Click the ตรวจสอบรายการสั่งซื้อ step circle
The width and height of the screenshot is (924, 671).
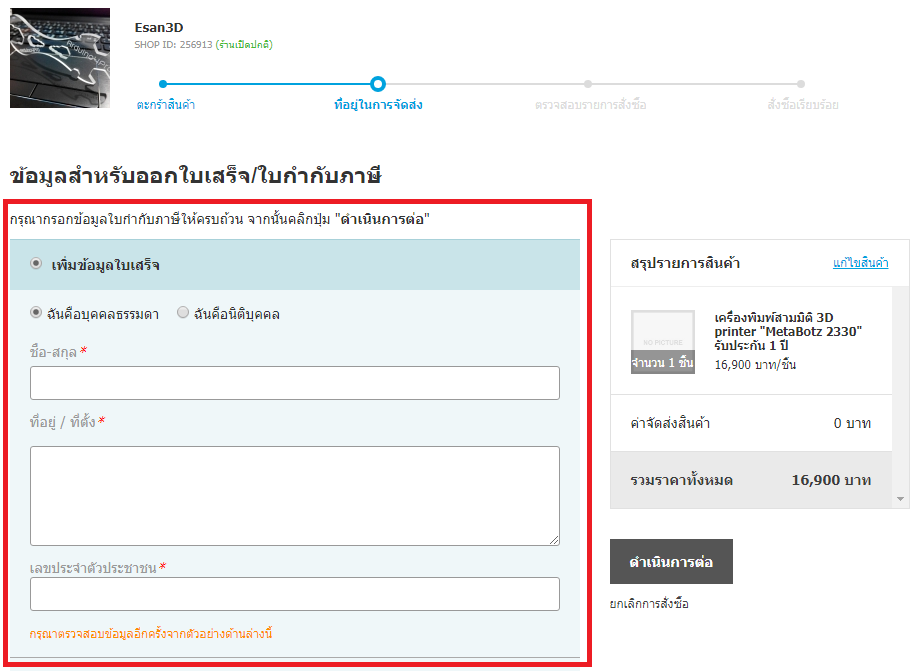pyautogui.click(x=588, y=84)
